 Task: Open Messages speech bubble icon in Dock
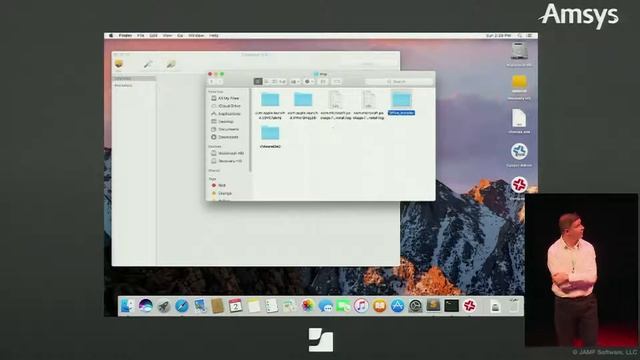(325, 306)
